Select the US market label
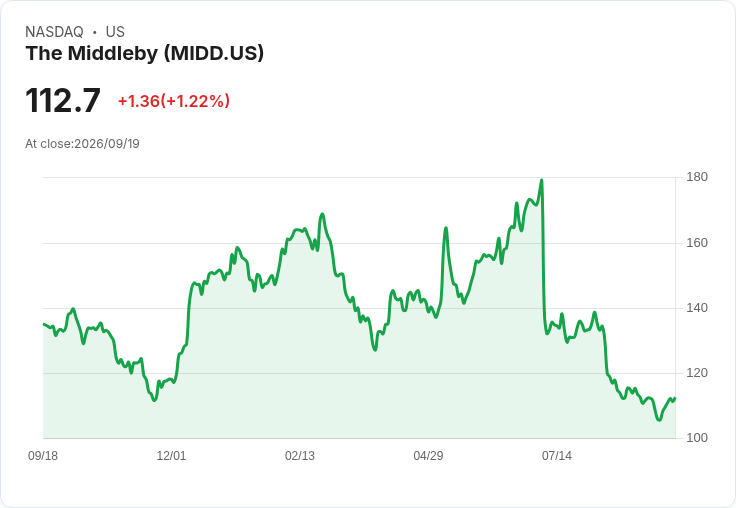Image resolution: width=736 pixels, height=508 pixels. pyautogui.click(x=115, y=32)
